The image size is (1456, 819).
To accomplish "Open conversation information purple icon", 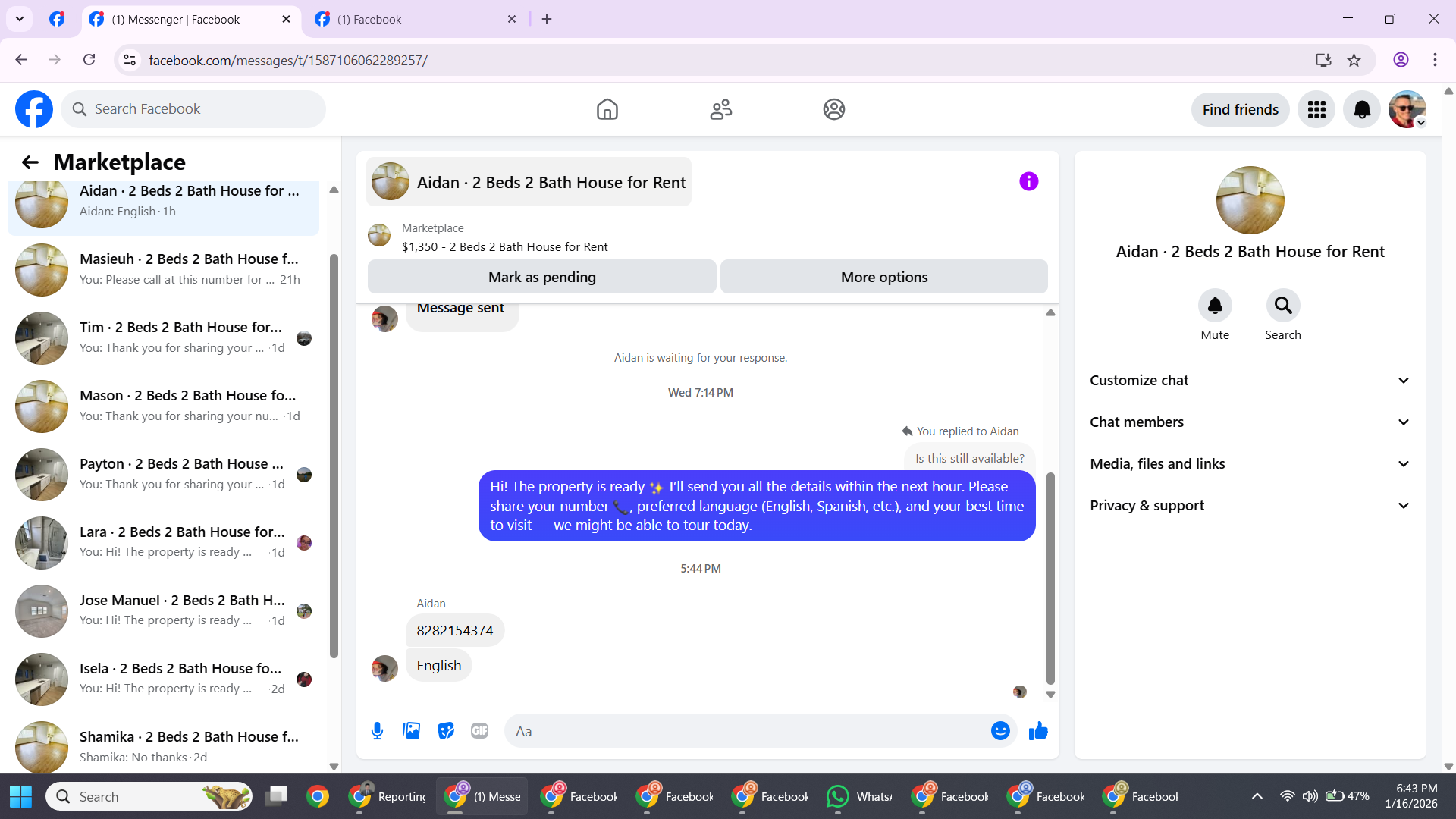I will [1028, 182].
